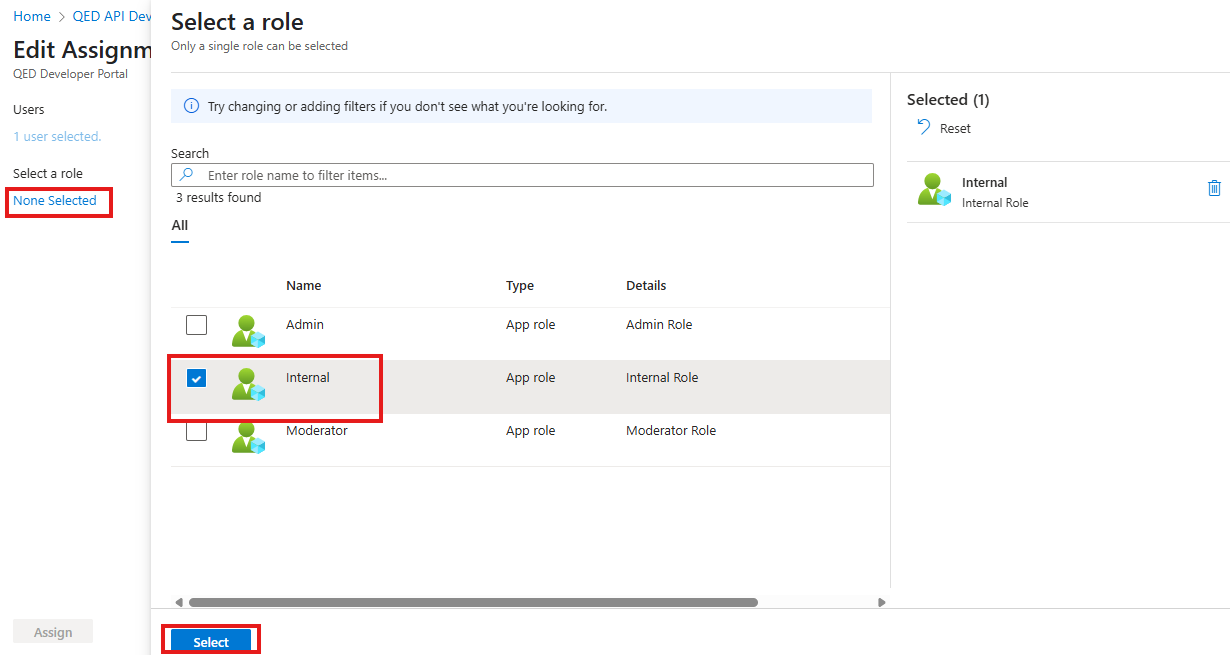Tick the Admin role checkbox

(x=197, y=325)
